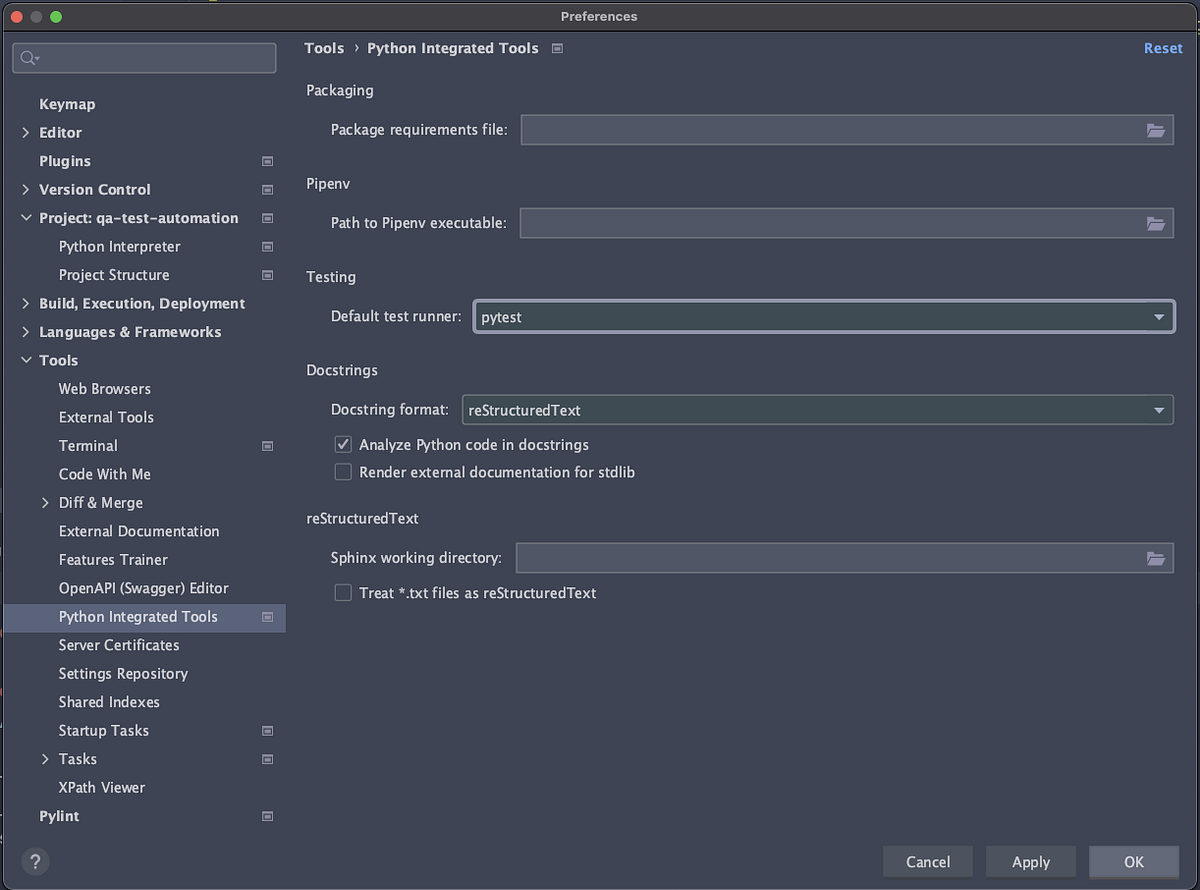The width and height of the screenshot is (1200, 890).
Task: Open help via the question mark icon
Action: [x=35, y=861]
